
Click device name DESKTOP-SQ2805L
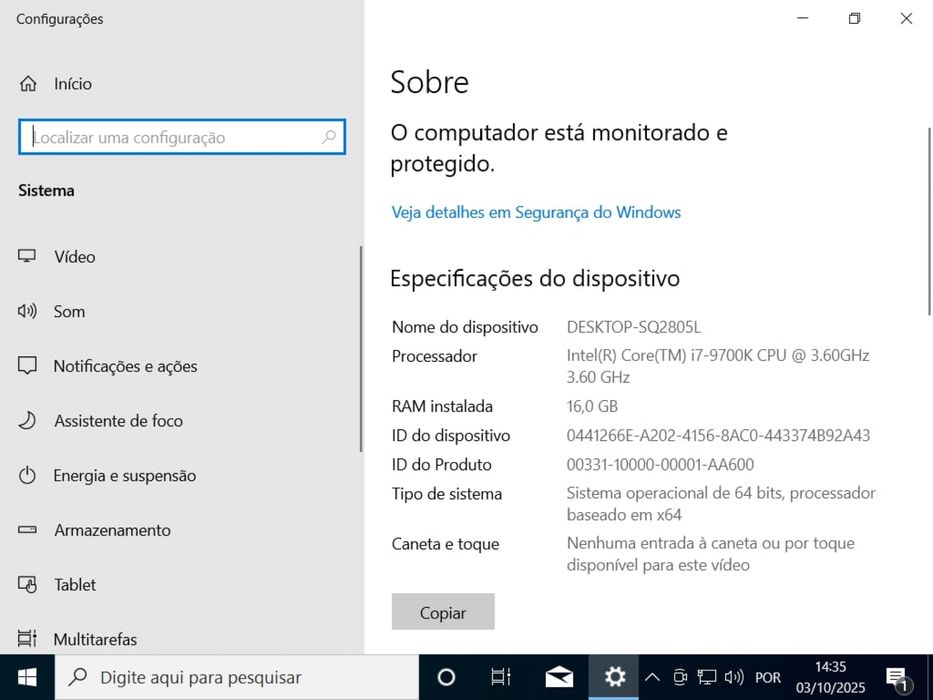point(634,327)
